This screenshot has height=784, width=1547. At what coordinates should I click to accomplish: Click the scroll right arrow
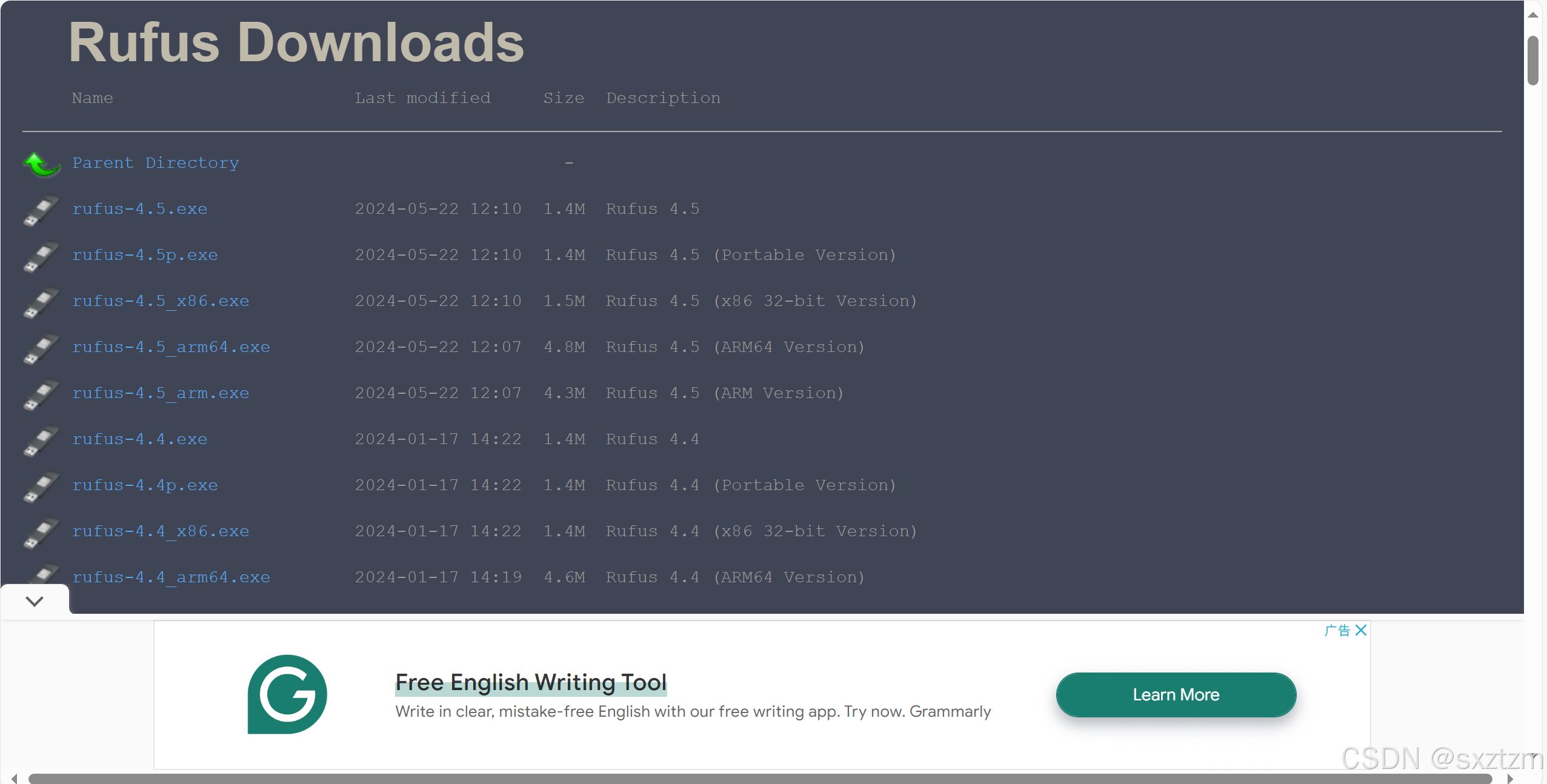click(1509, 778)
